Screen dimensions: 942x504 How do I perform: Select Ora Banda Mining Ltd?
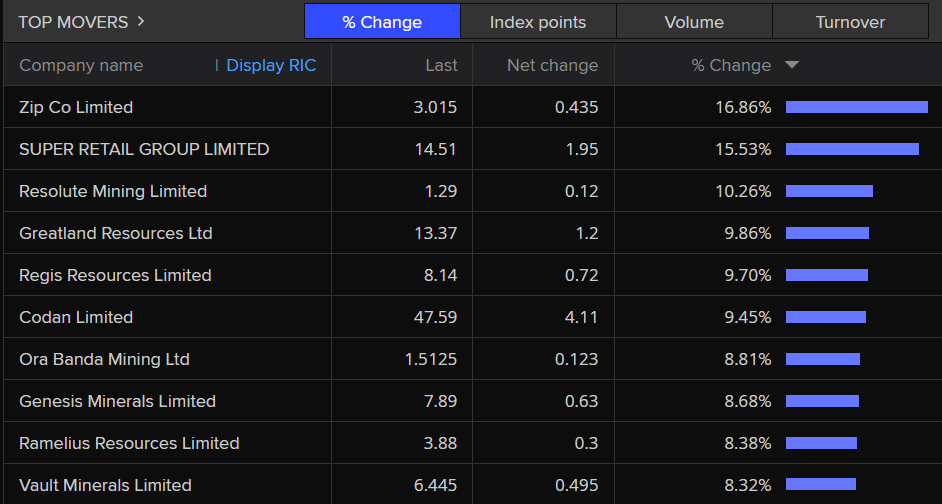pyautogui.click(x=105, y=359)
